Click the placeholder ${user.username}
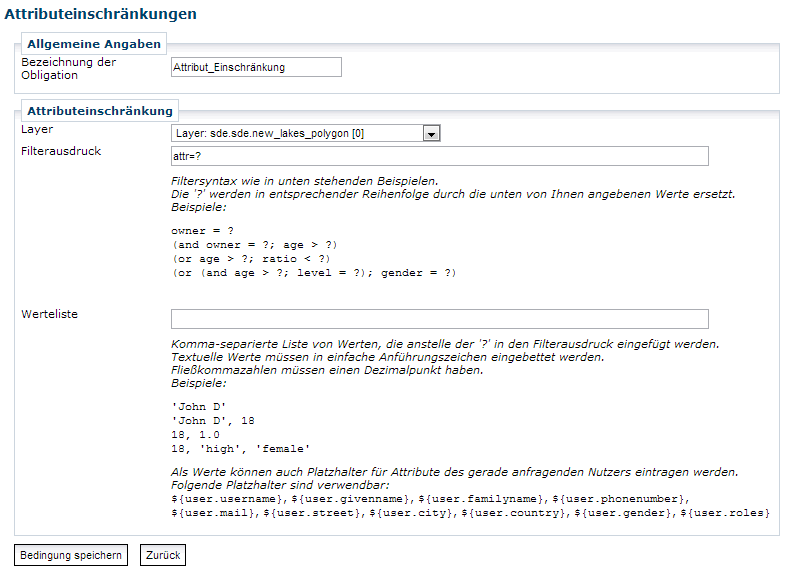 227,499
